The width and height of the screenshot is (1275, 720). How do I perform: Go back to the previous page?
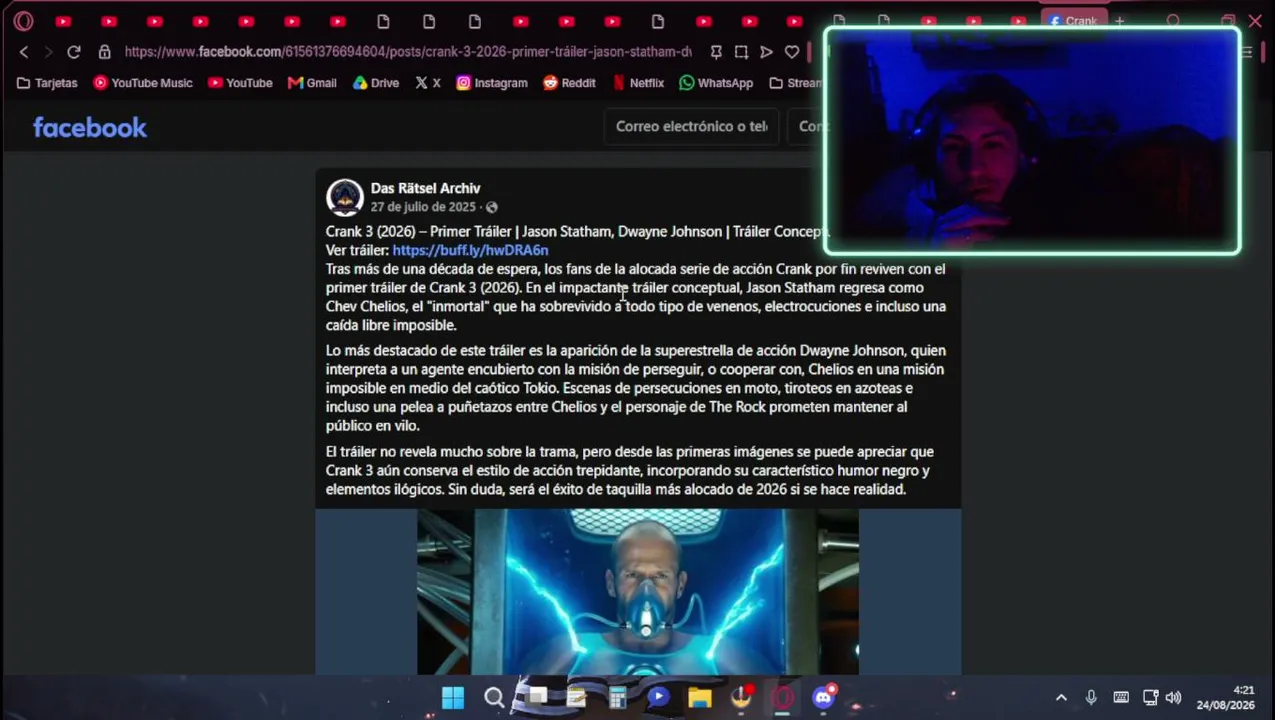(x=24, y=52)
